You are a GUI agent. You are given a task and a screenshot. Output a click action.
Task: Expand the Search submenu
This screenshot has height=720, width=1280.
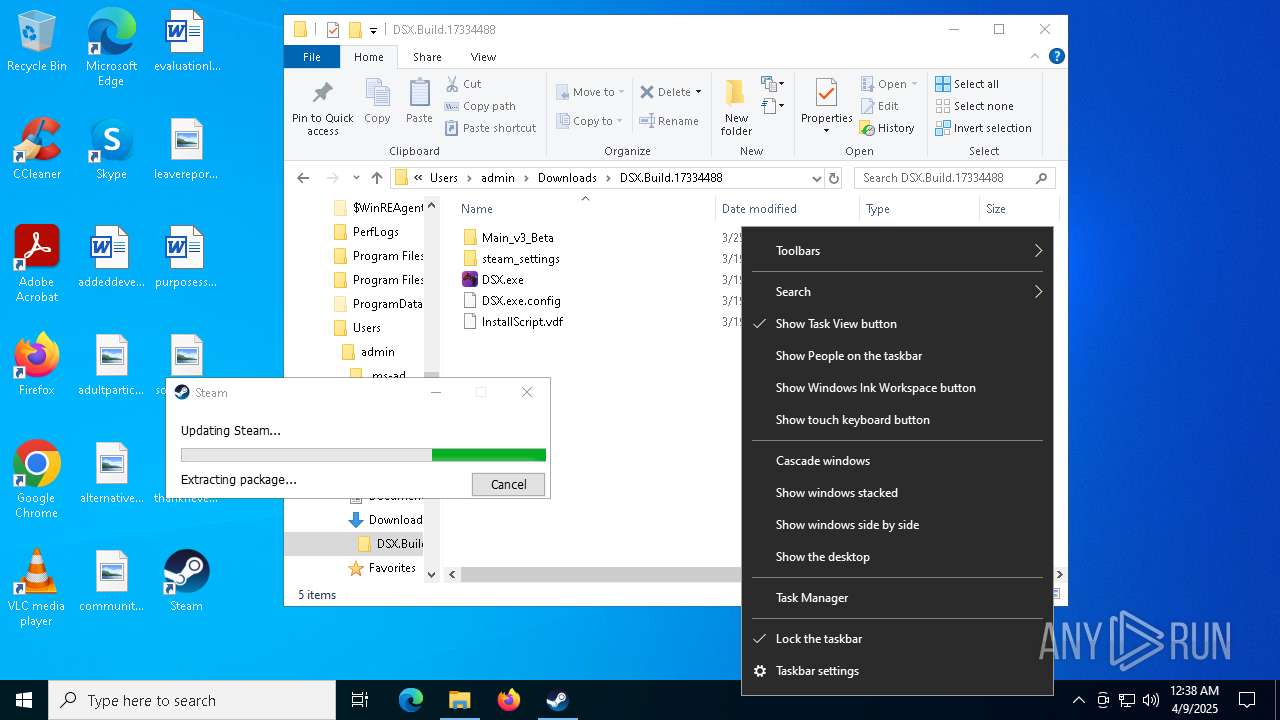tap(897, 292)
